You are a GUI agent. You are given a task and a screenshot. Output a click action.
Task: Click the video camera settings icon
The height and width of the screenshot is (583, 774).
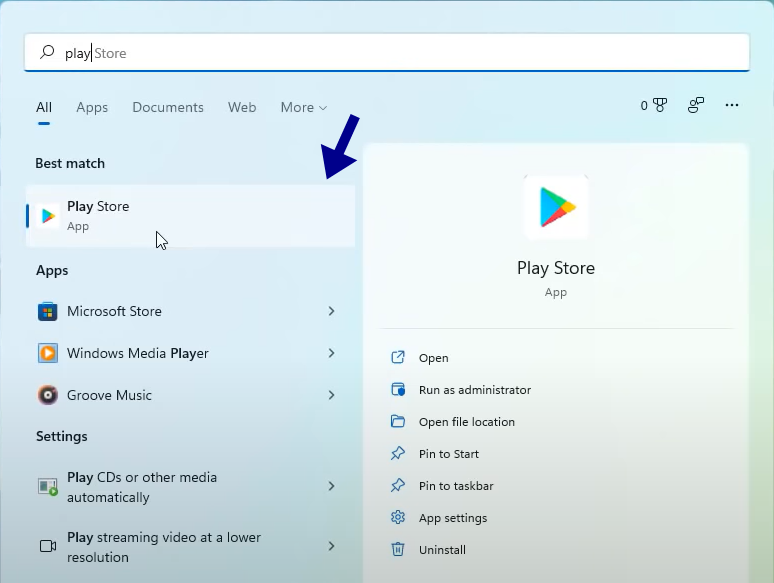[47, 546]
